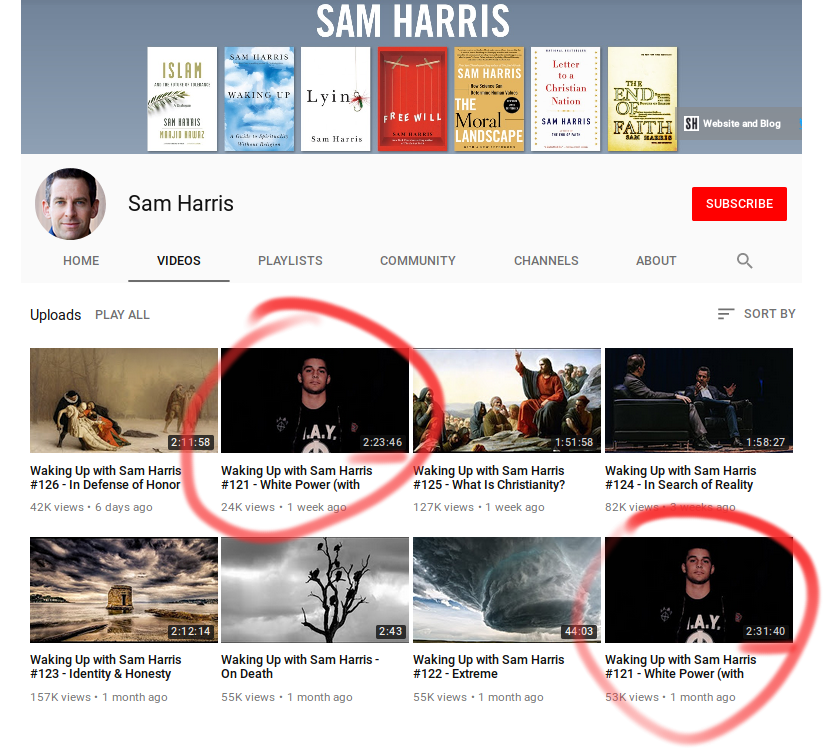
Task: Play the 2:43 tree with birds thumbnail
Action: pos(315,590)
